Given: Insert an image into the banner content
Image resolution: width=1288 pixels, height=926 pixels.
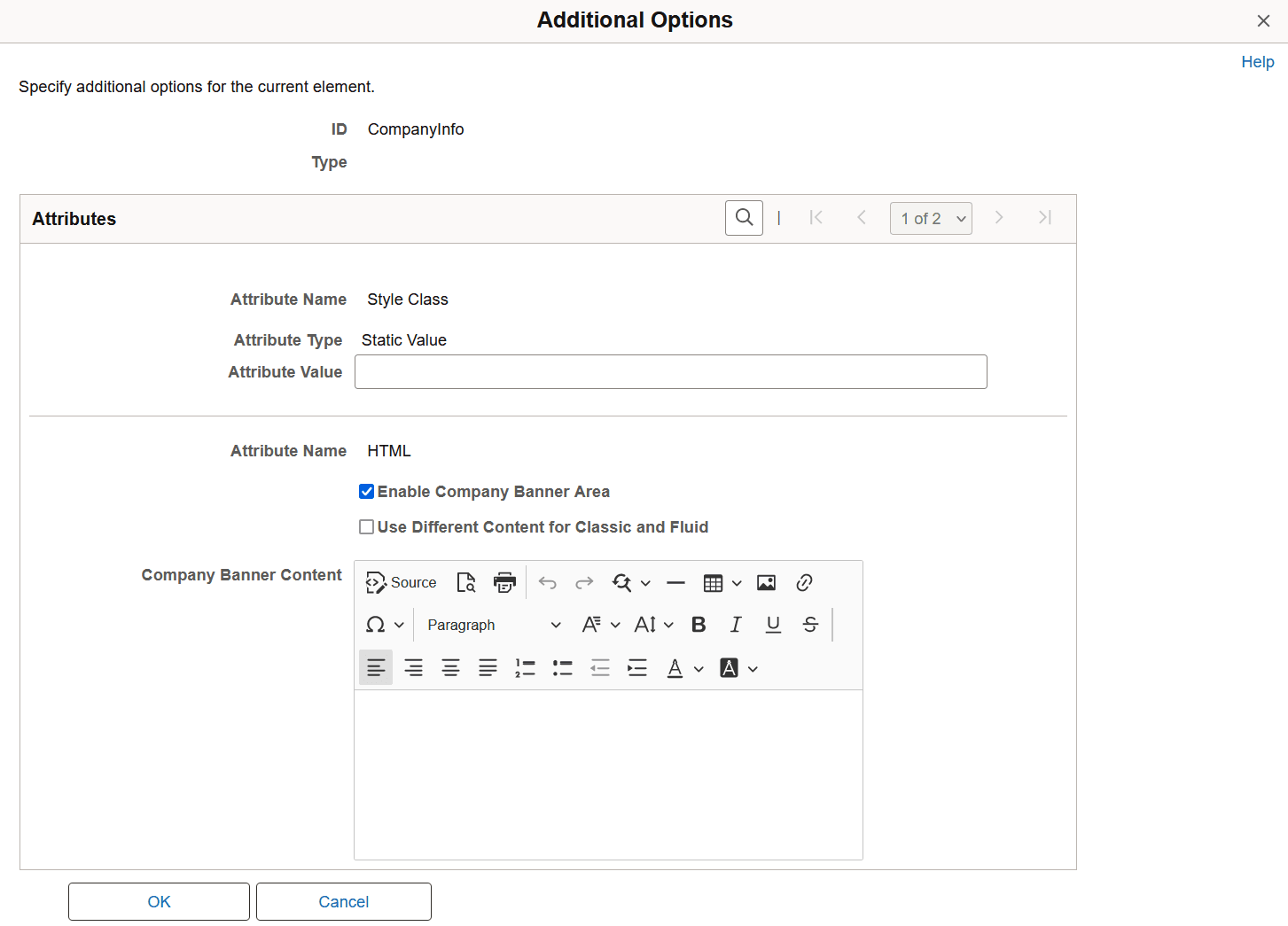Looking at the screenshot, I should pyautogui.click(x=766, y=582).
